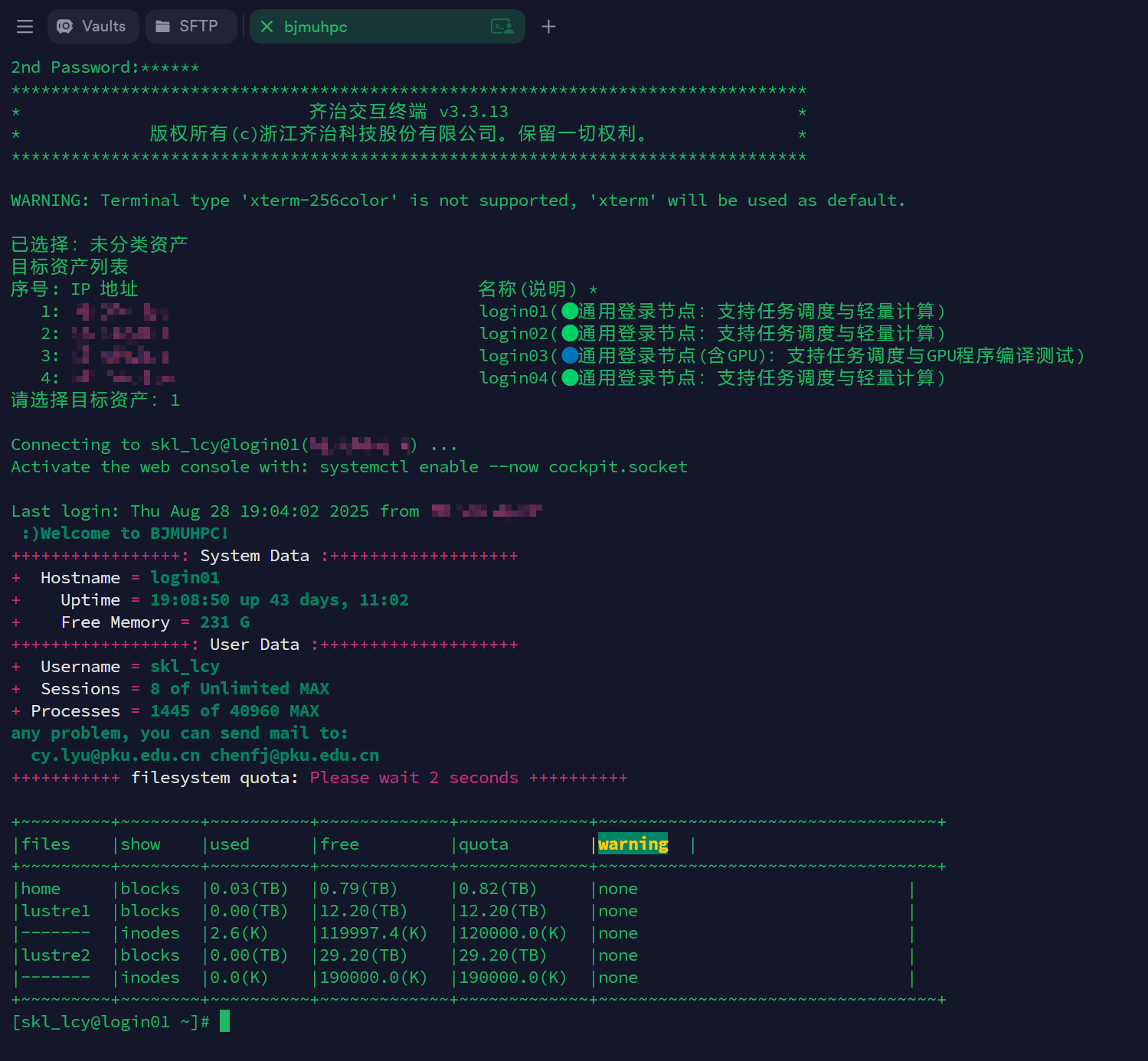Screen dimensions: 1148x1061
Task: Click the login03 GPU node description line
Action: pos(782,356)
